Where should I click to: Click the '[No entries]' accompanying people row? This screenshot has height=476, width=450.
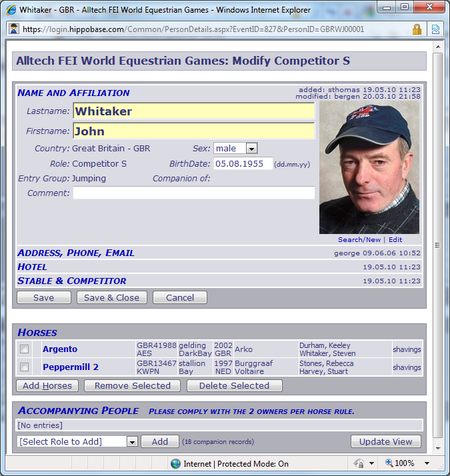[220, 425]
